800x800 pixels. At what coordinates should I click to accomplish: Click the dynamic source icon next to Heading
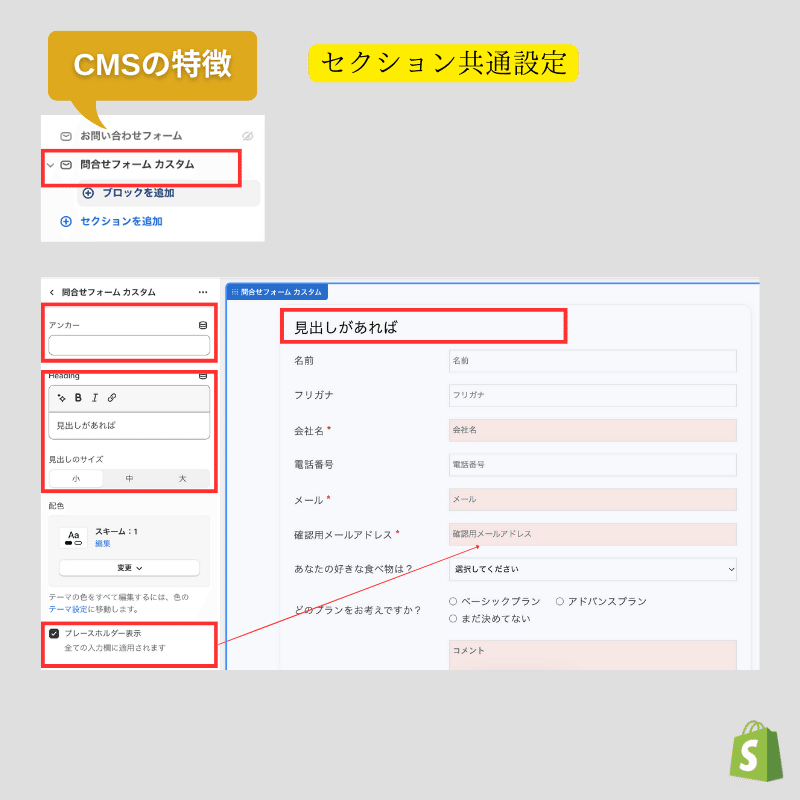tap(203, 375)
